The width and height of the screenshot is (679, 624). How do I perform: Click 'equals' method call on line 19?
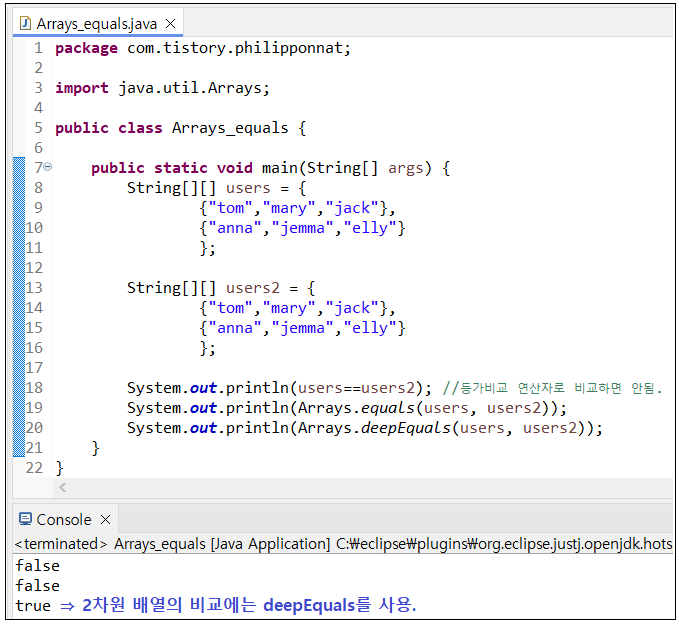[x=388, y=408]
